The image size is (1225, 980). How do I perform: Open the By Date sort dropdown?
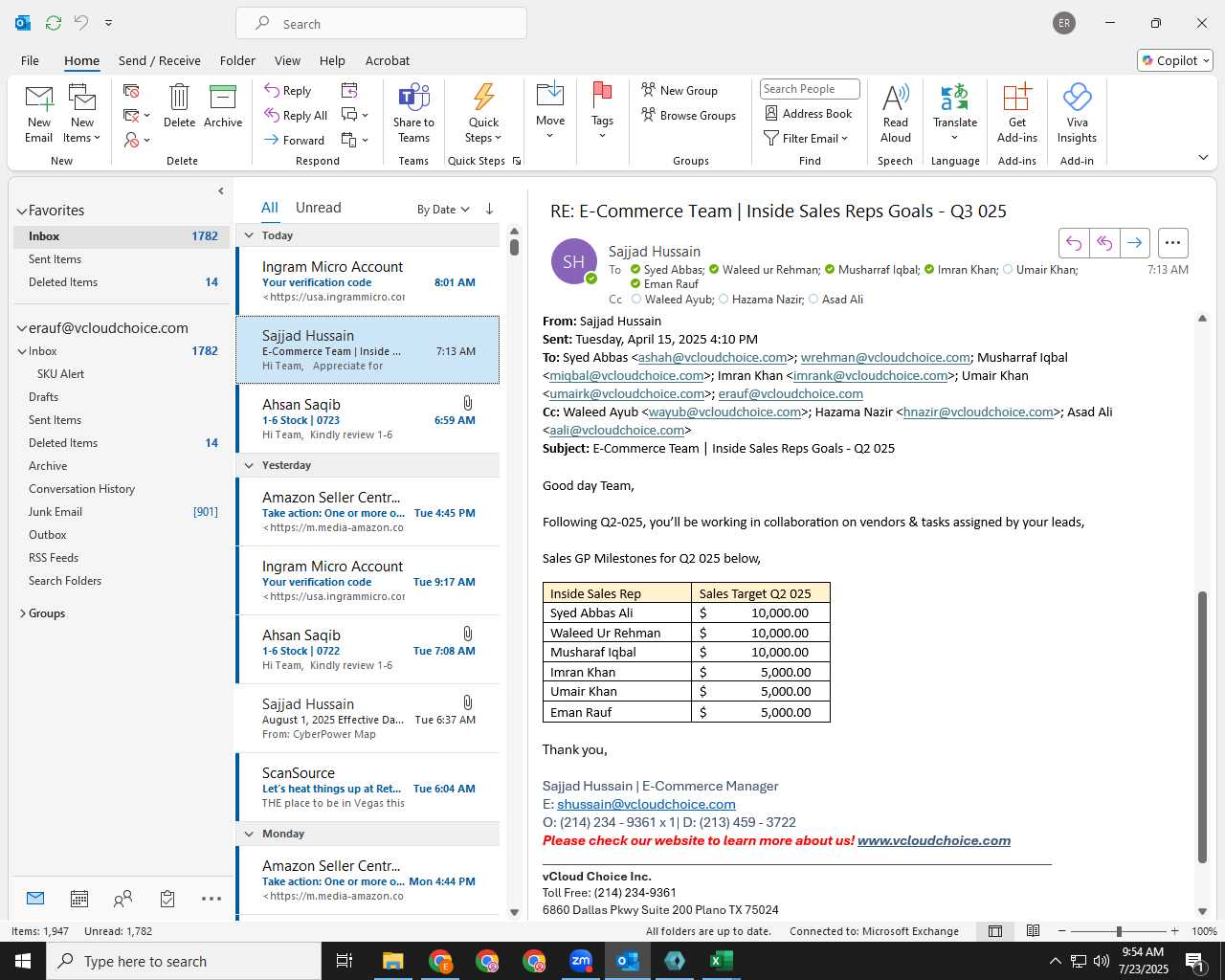click(443, 210)
